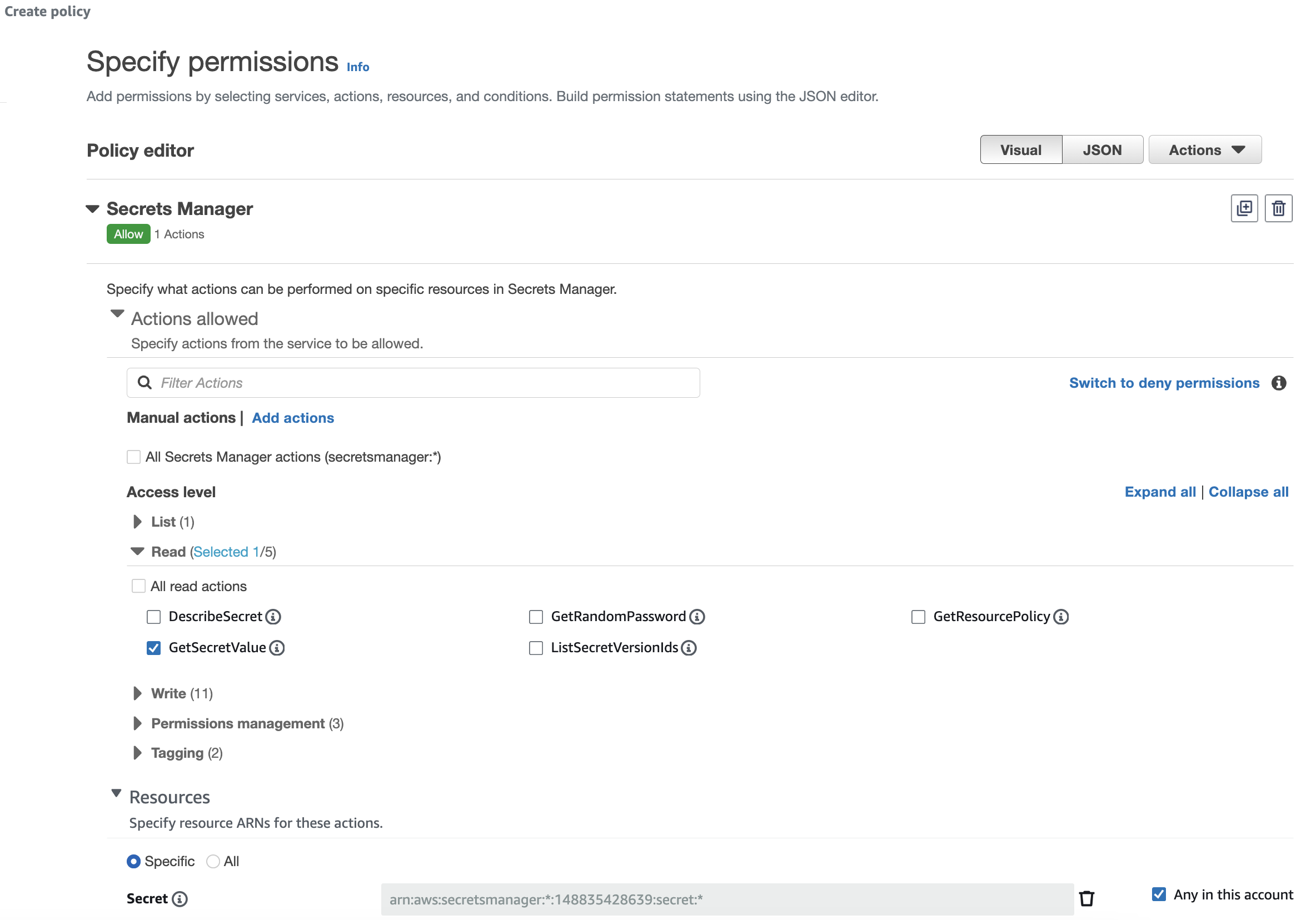The height and width of the screenshot is (920, 1316).
Task: Delete the Secrets Manager statement via trash icon
Action: [x=1278, y=208]
